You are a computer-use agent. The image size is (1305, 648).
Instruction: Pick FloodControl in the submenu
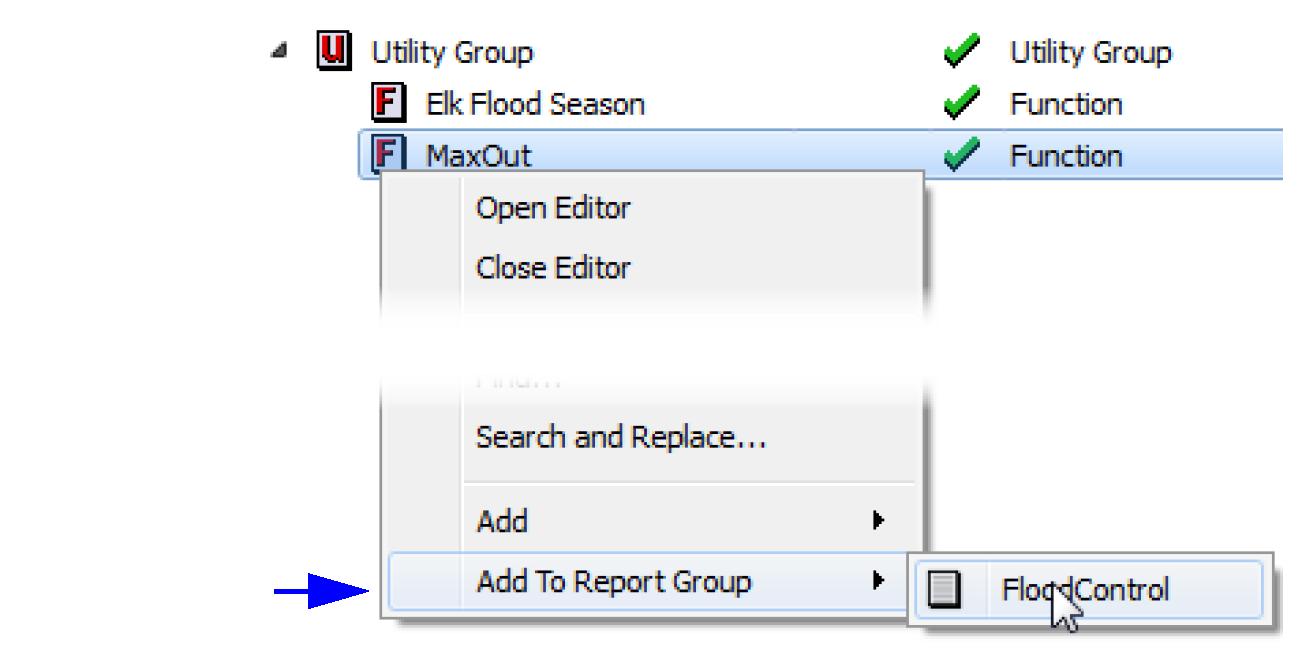pyautogui.click(x=1085, y=589)
